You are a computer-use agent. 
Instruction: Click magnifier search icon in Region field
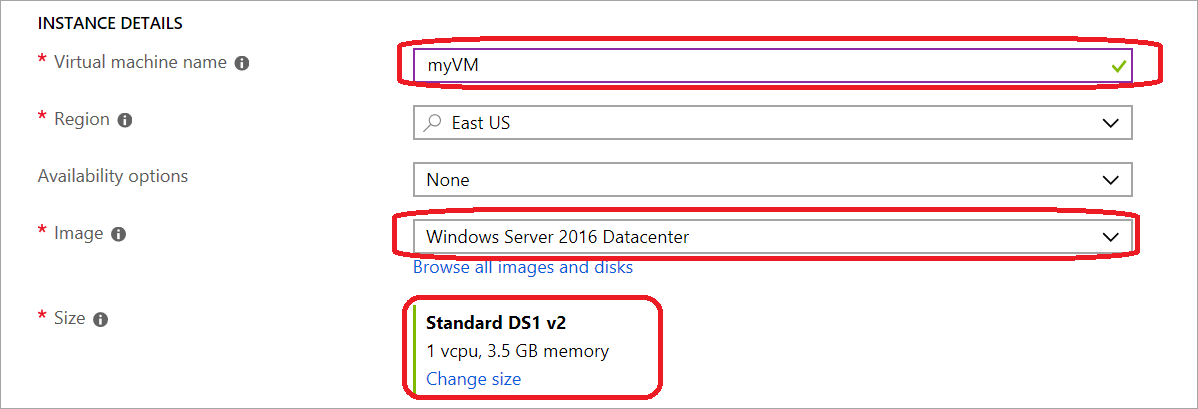pos(432,122)
